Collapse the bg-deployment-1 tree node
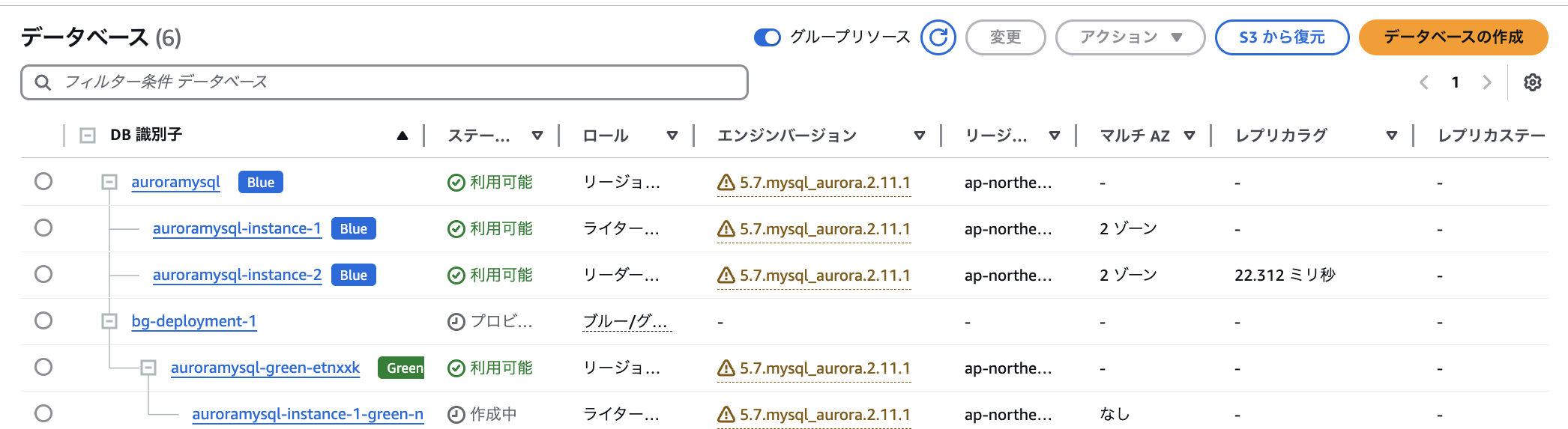The width and height of the screenshot is (1568, 429). 109,321
